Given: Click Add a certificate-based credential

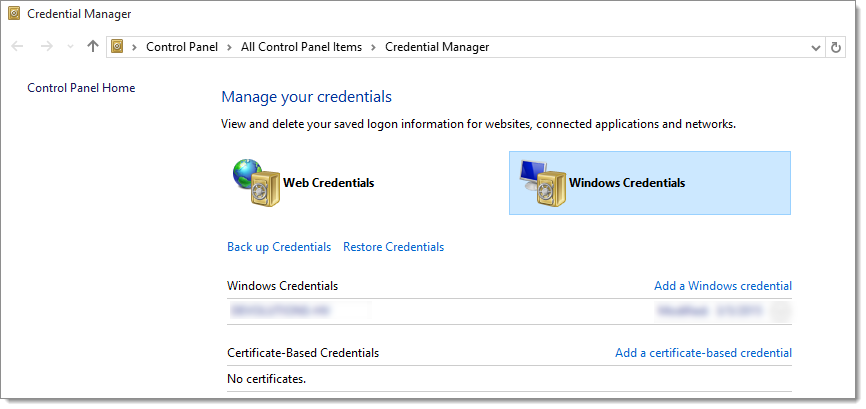Looking at the screenshot, I should 704,353.
